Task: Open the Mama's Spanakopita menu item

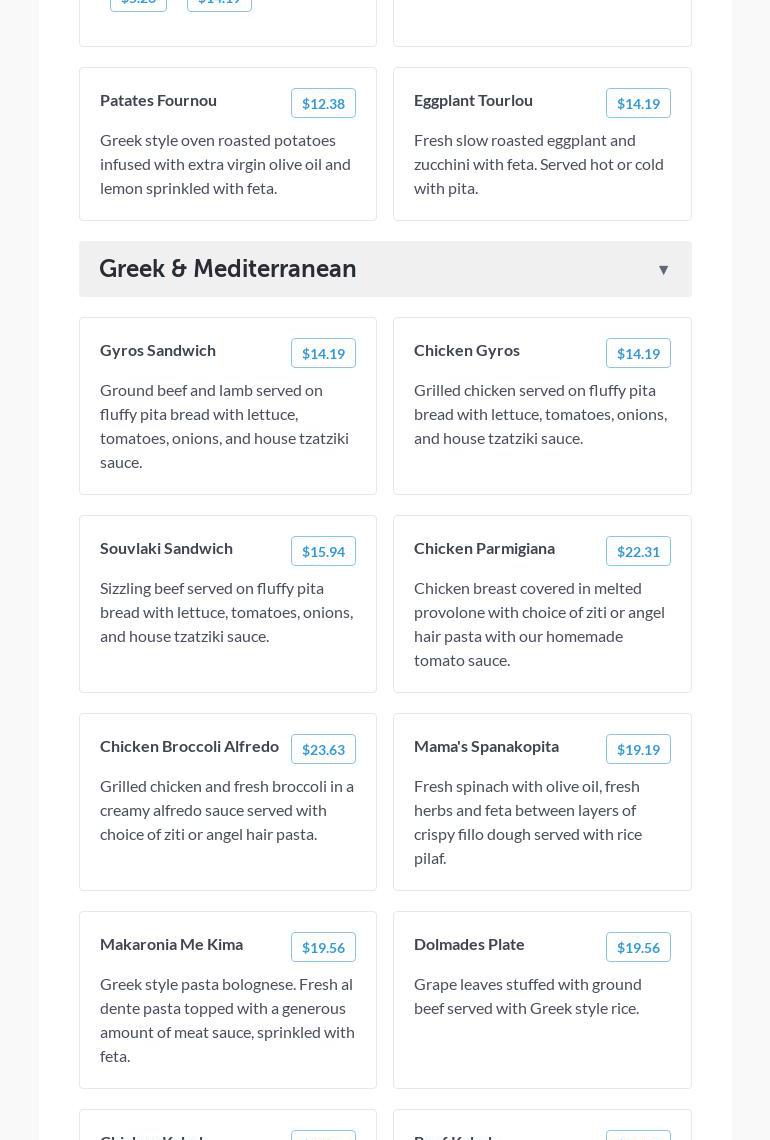Action: (x=486, y=746)
